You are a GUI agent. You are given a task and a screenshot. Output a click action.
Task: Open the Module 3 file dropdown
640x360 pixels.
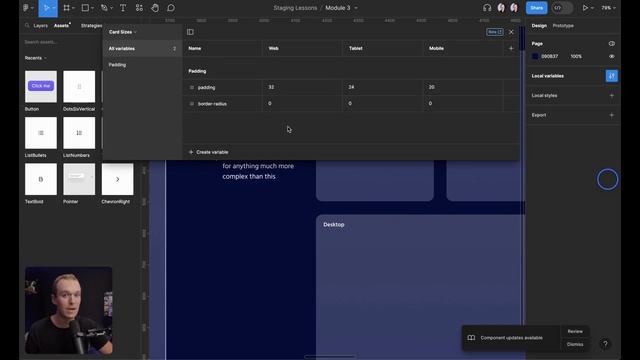[x=356, y=8]
